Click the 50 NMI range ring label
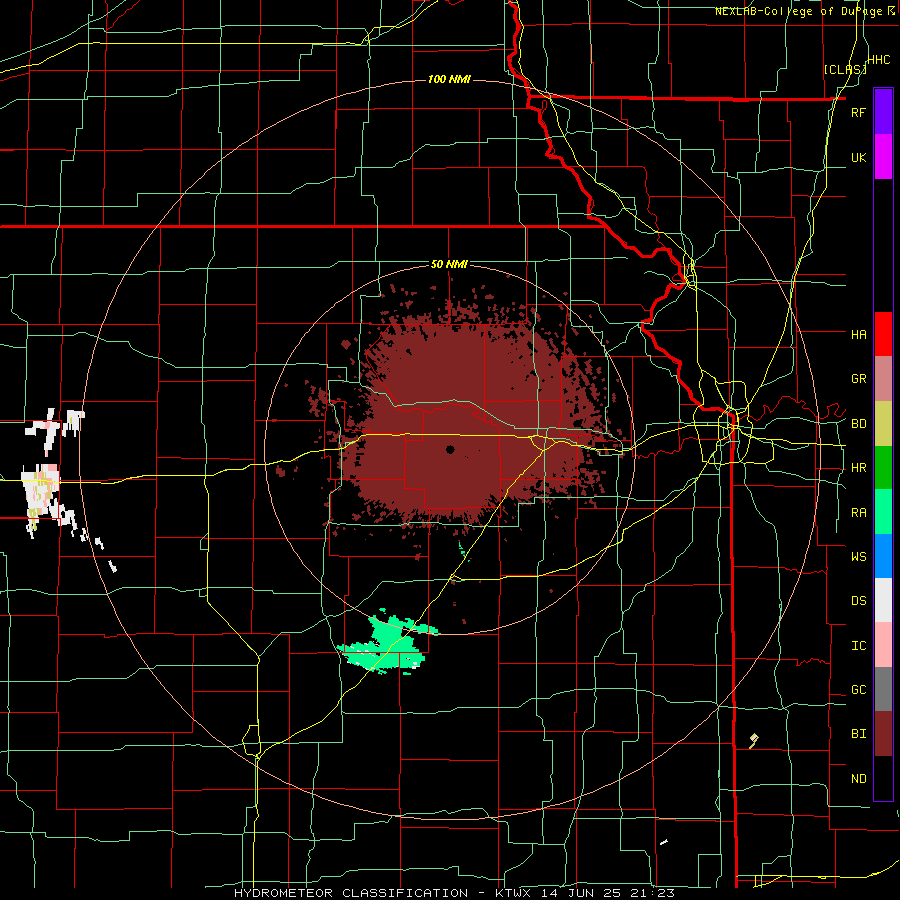This screenshot has width=900, height=900. 449,264
